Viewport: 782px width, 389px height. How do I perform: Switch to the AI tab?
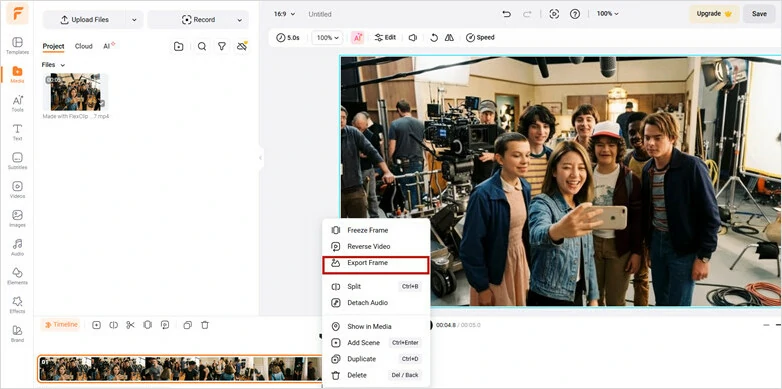pos(109,46)
